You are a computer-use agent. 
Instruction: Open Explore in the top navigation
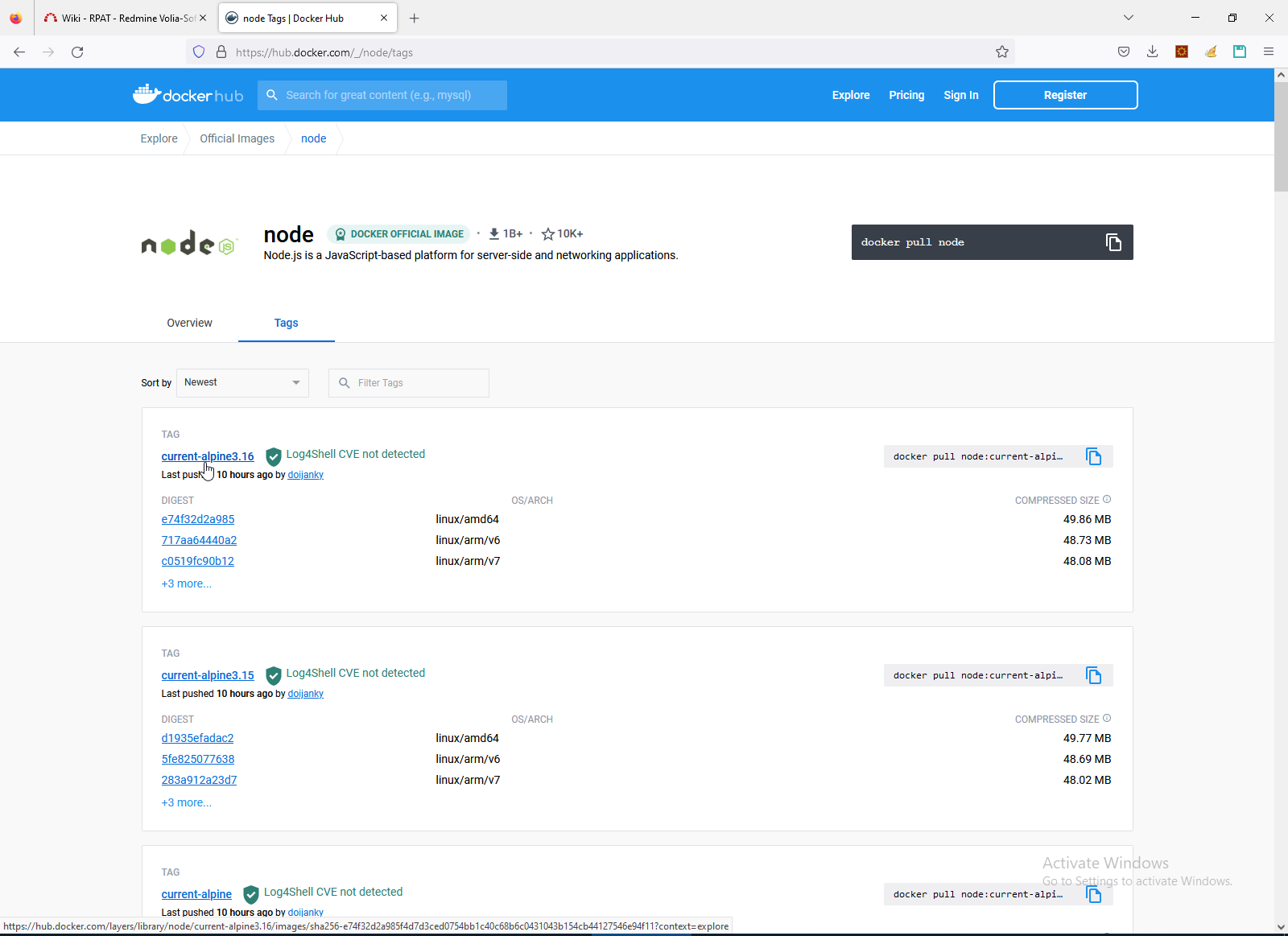click(851, 95)
